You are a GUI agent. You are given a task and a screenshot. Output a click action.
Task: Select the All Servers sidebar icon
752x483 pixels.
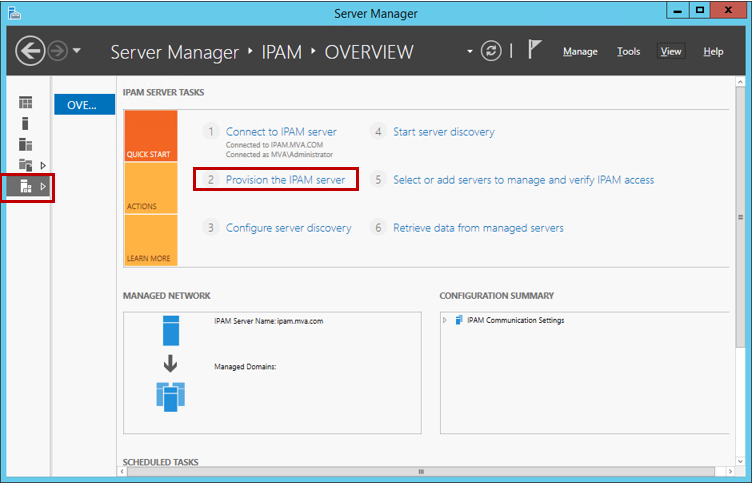click(25, 144)
